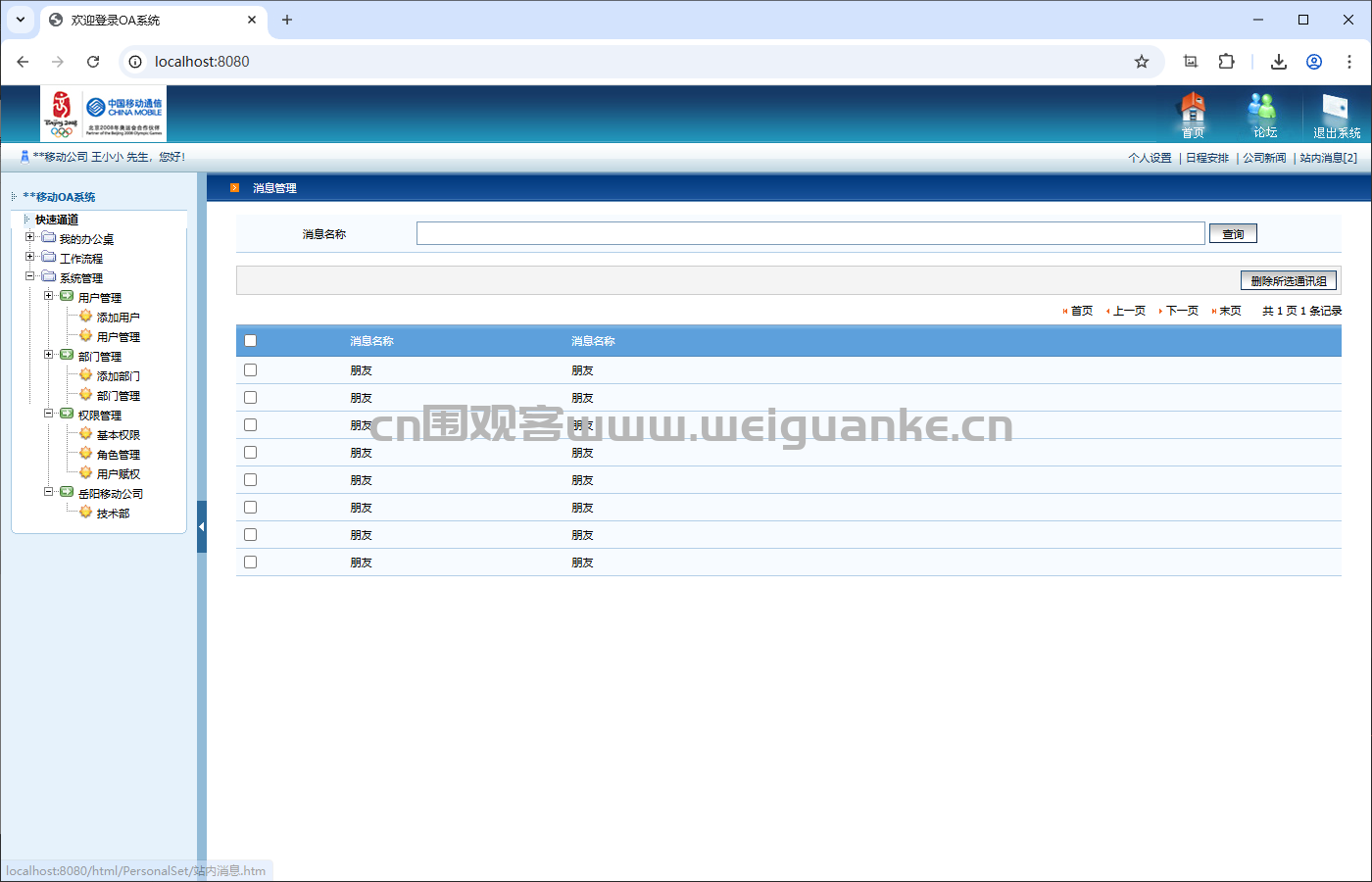Open the browser profile avatar icon
1372x882 pixels.
click(x=1314, y=62)
